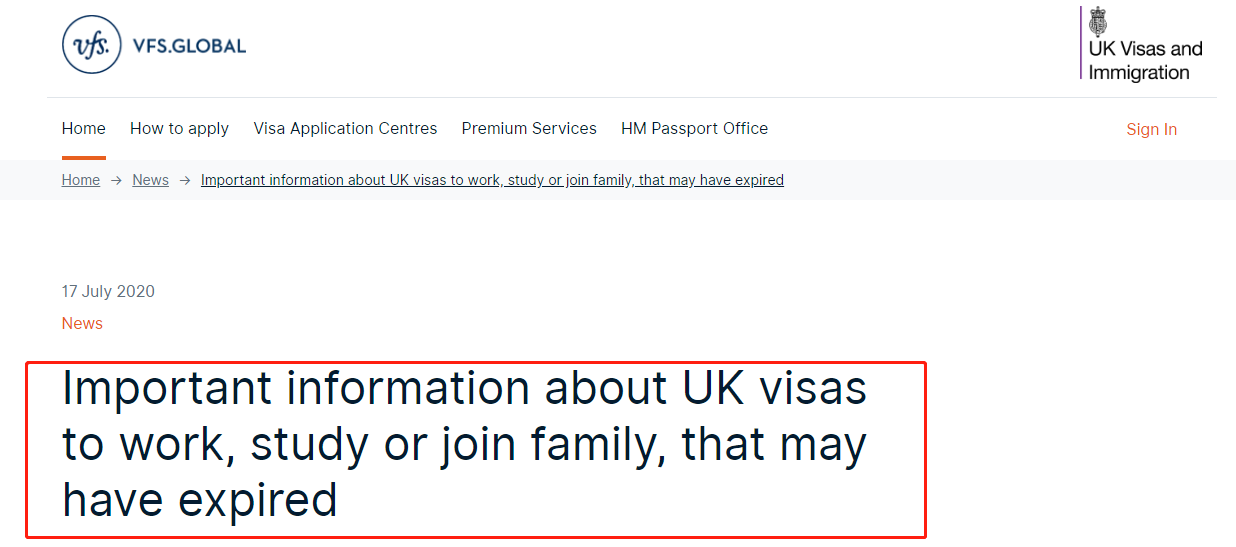
Task: Open the HM Passport Office section
Action: point(694,128)
